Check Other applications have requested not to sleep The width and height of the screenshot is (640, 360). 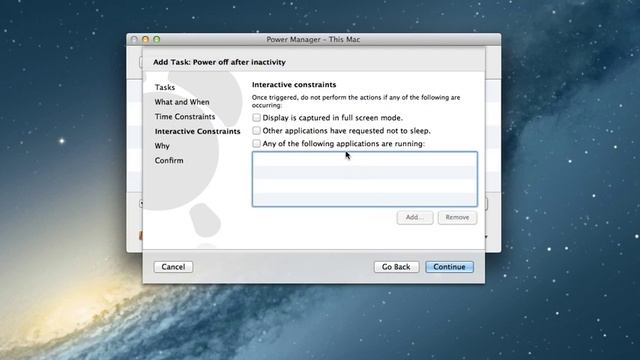[x=256, y=131]
